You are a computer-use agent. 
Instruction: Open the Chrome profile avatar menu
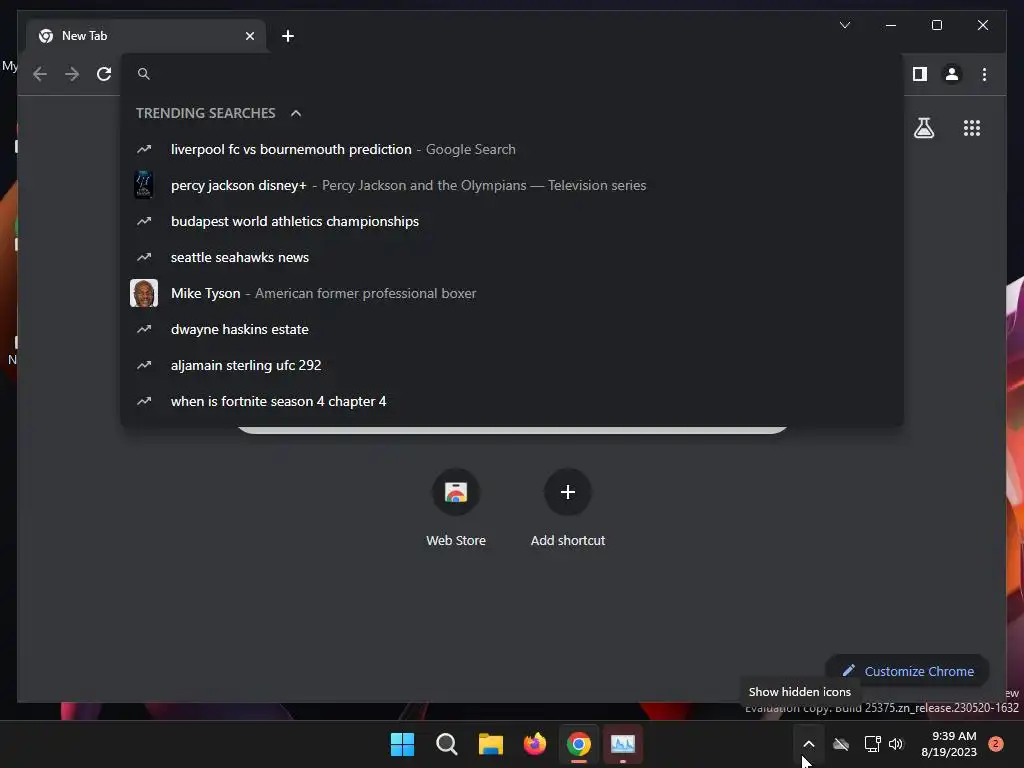coord(952,74)
